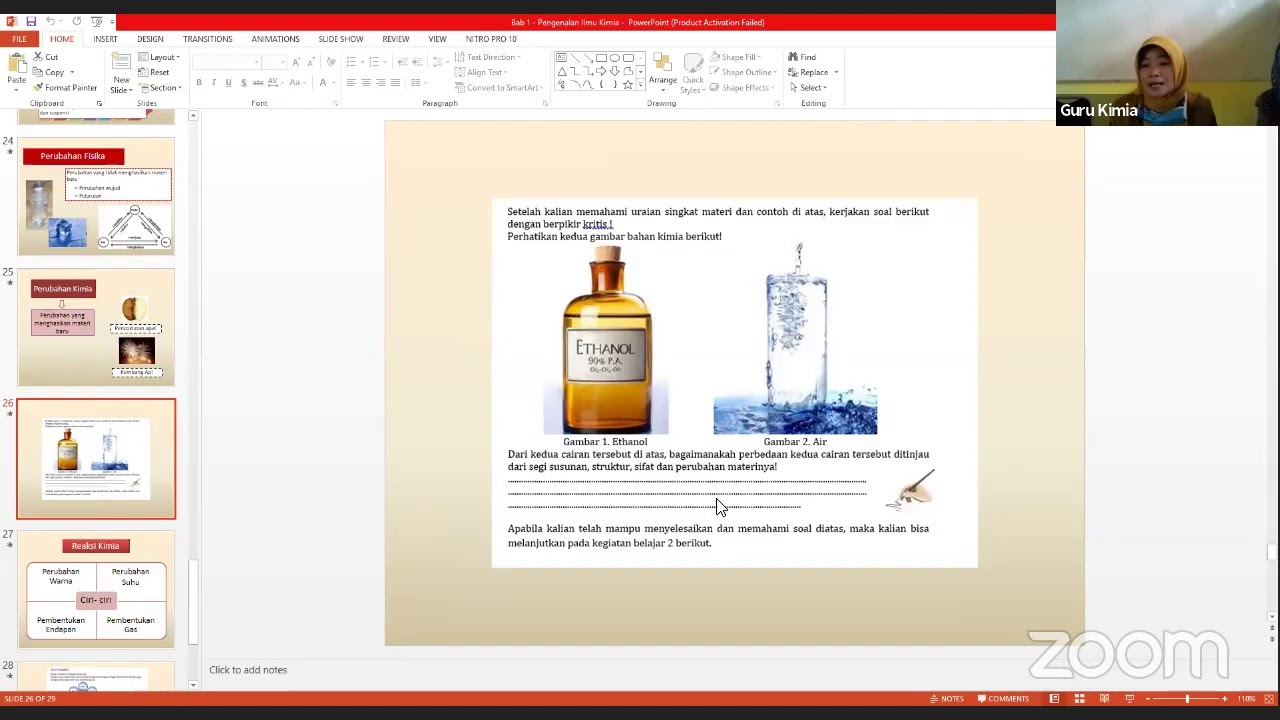This screenshot has height=720, width=1280.
Task: Expand the shapes gallery with the More arrow
Action: tap(640, 86)
